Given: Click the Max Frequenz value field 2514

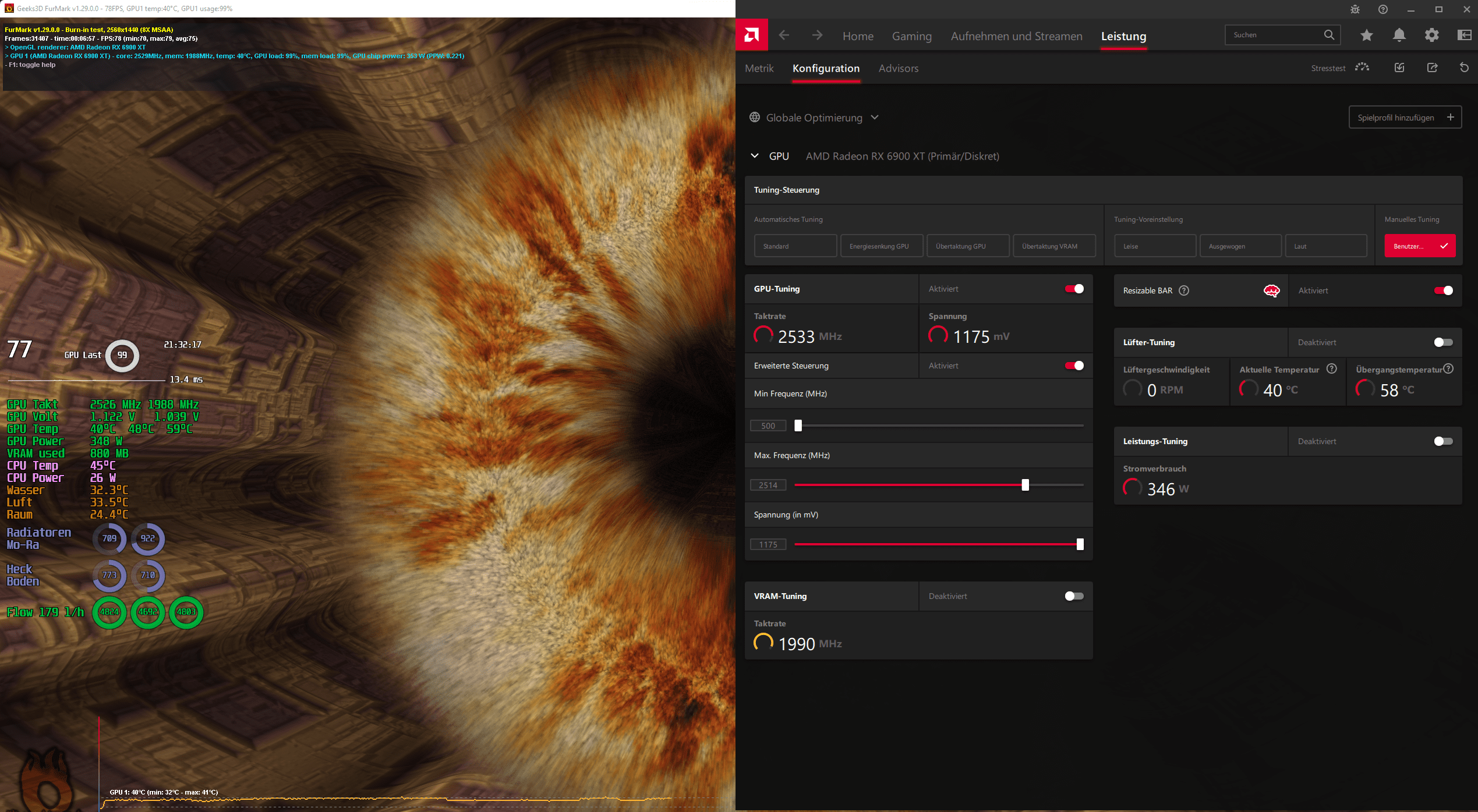Looking at the screenshot, I should 768,485.
